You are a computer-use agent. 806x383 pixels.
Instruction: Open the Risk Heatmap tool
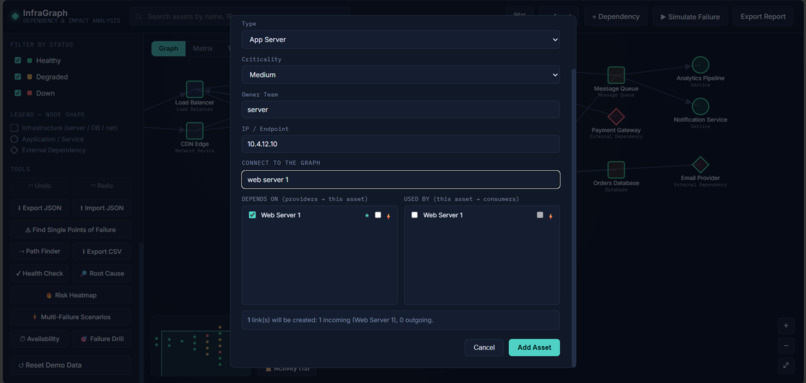[70, 295]
